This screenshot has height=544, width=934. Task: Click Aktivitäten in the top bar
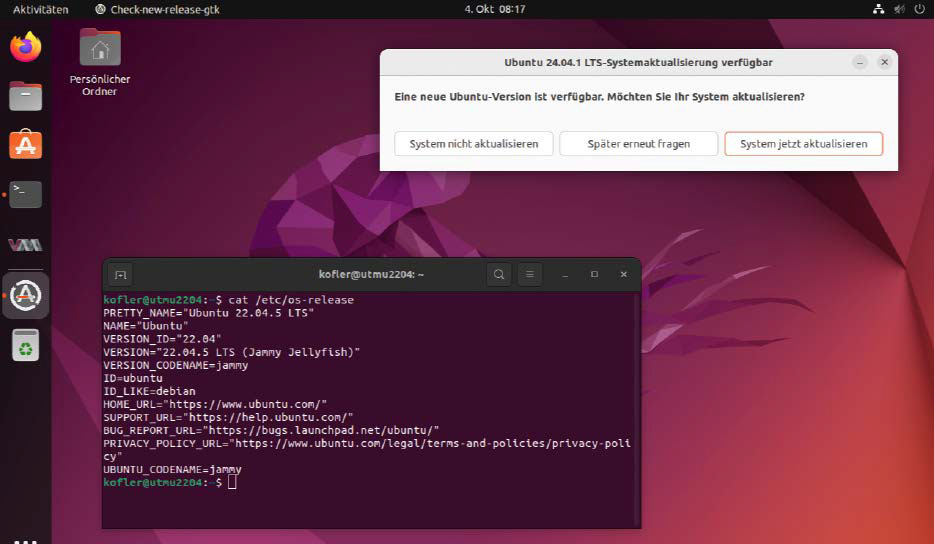tap(41, 9)
